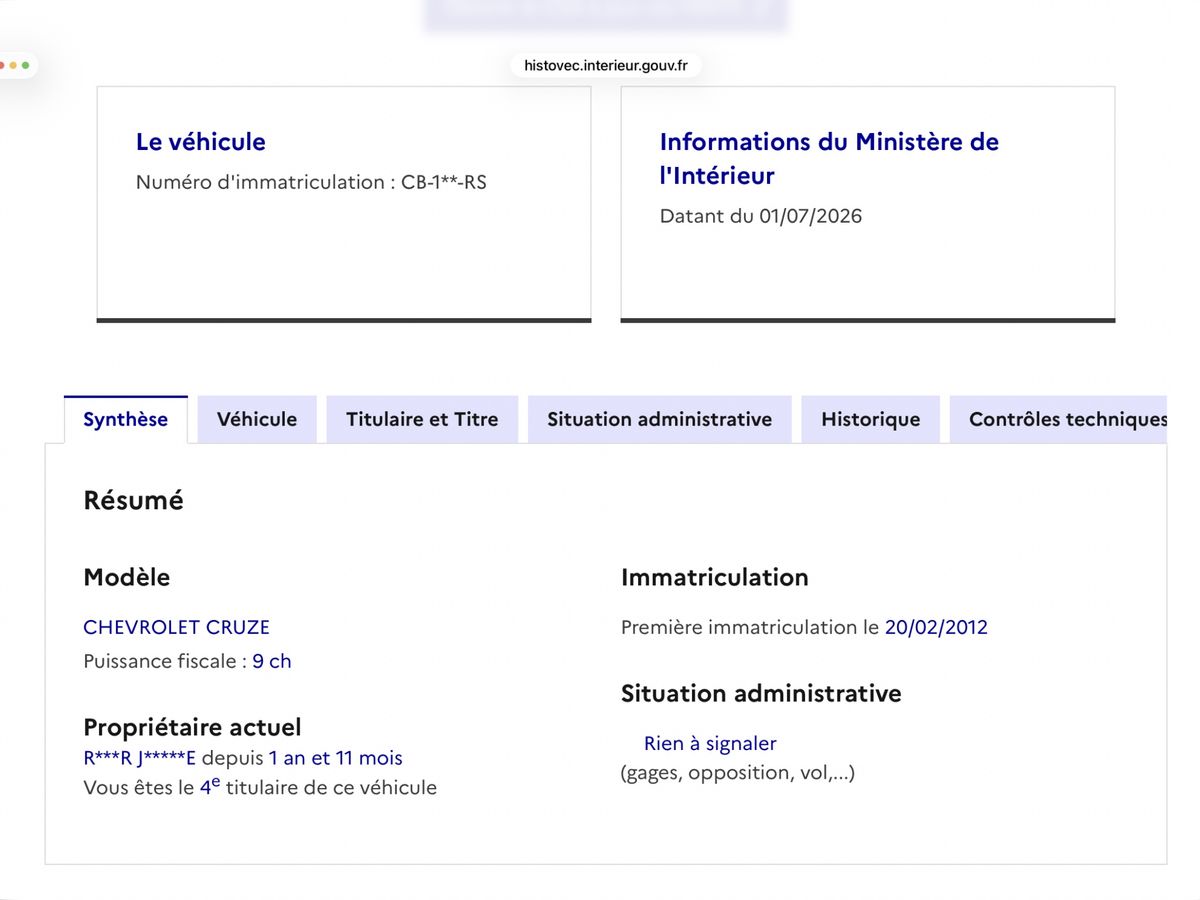Viewport: 1200px width, 900px height.
Task: Click the registration number CB-1**-RS text
Action: click(444, 183)
